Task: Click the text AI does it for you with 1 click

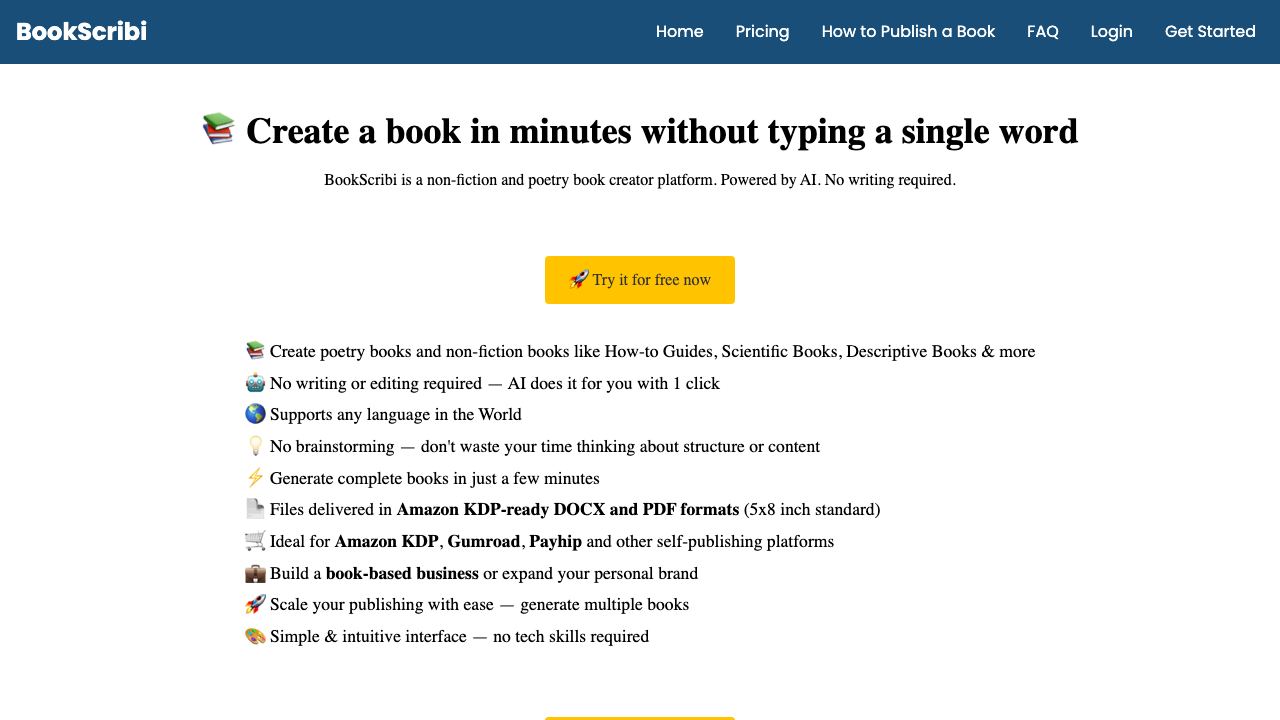Action: click(613, 383)
